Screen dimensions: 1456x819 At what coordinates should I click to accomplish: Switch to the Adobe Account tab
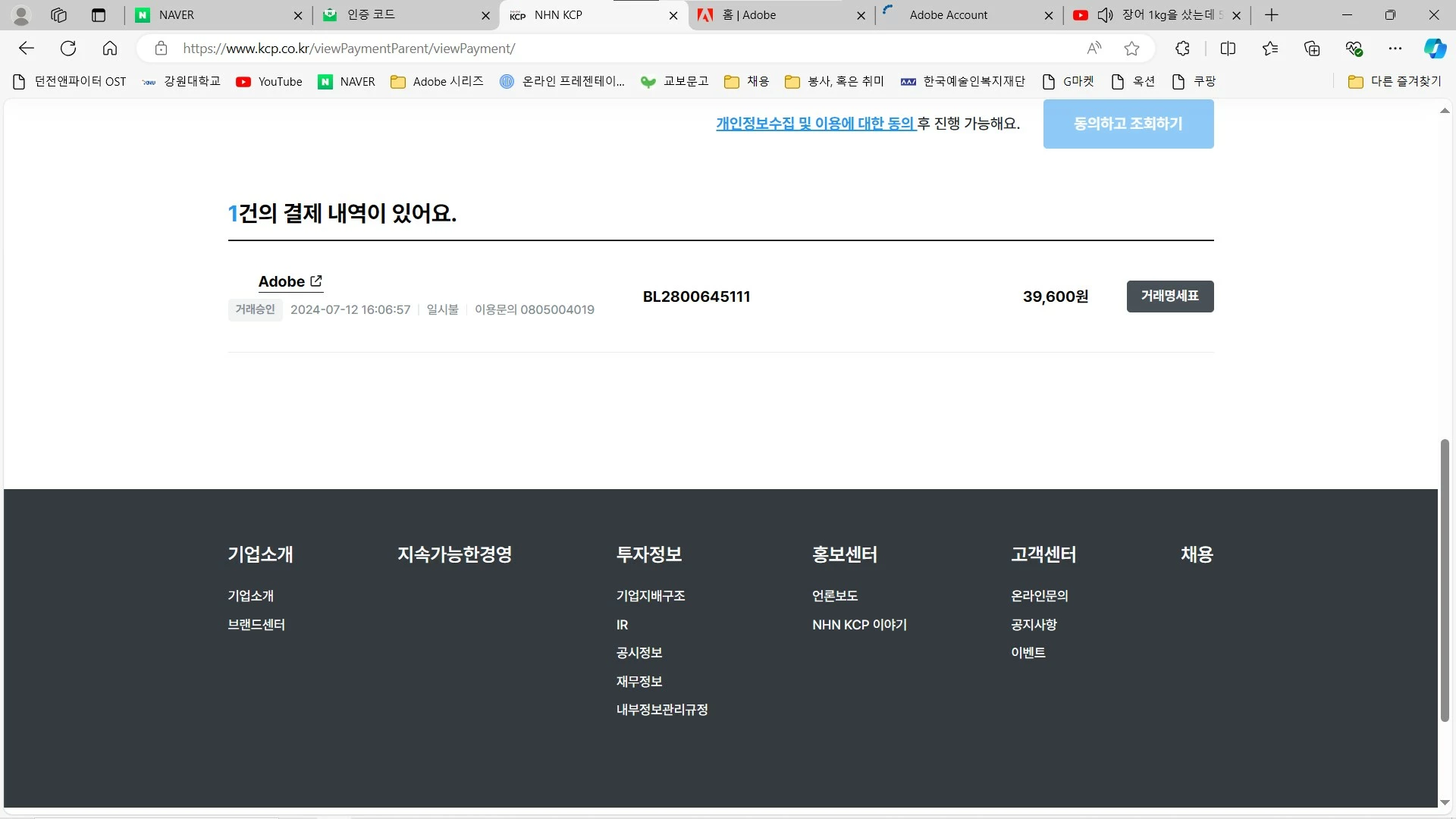[948, 15]
